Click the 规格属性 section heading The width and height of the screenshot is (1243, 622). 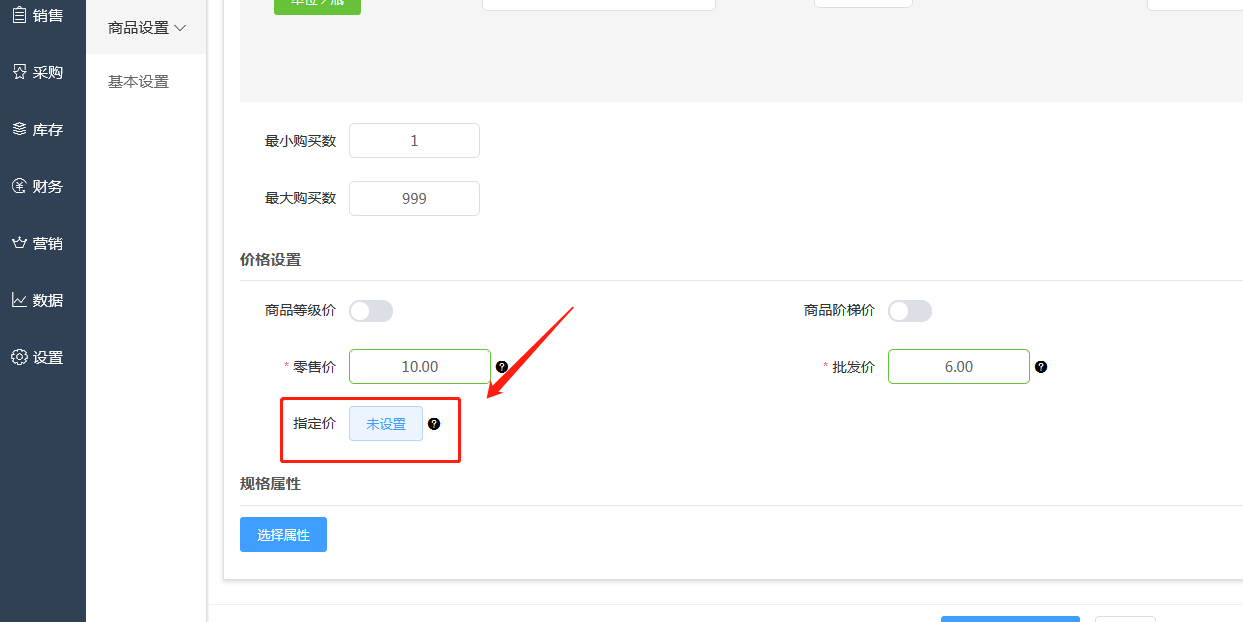point(270,484)
